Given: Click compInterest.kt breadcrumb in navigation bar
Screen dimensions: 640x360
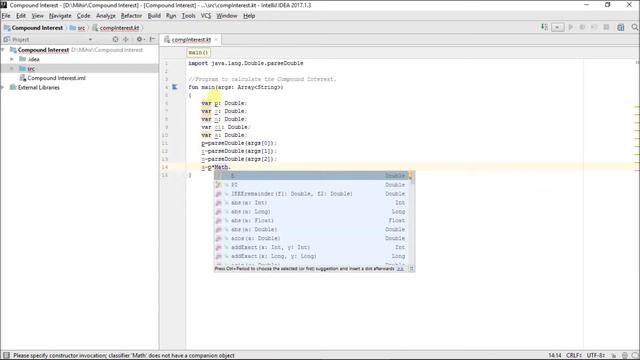Looking at the screenshot, I should [116, 28].
